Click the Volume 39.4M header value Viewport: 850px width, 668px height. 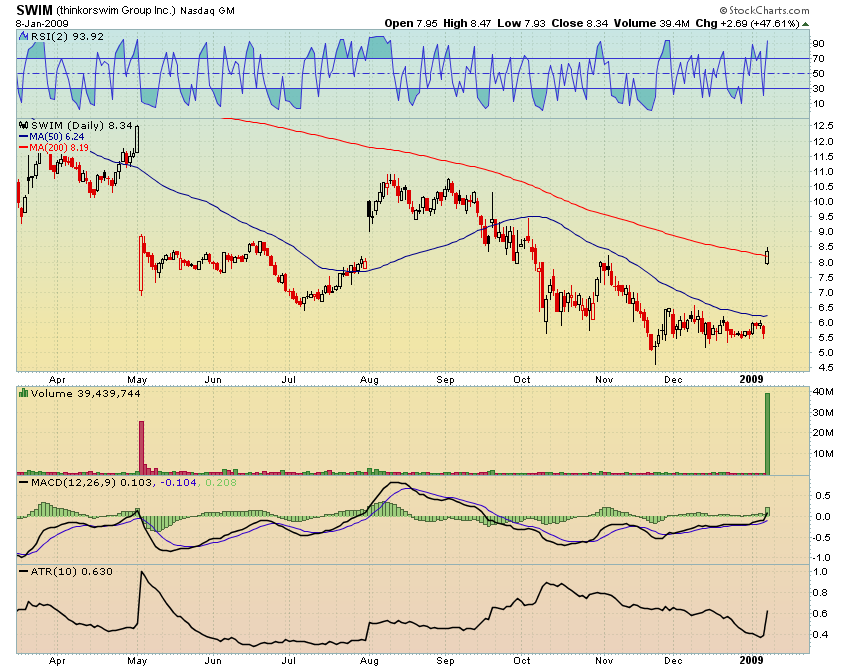(x=652, y=23)
